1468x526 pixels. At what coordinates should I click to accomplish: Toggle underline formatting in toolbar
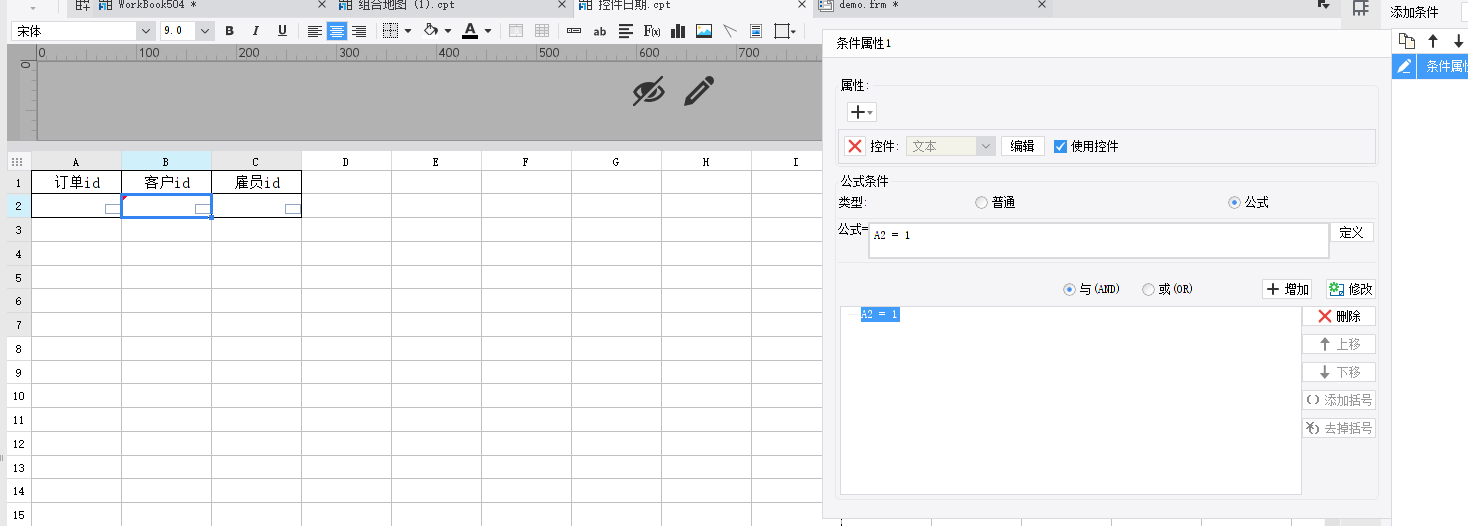[x=282, y=31]
